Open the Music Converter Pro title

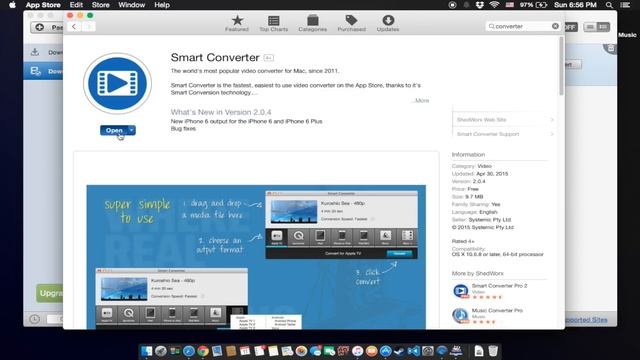click(497, 310)
